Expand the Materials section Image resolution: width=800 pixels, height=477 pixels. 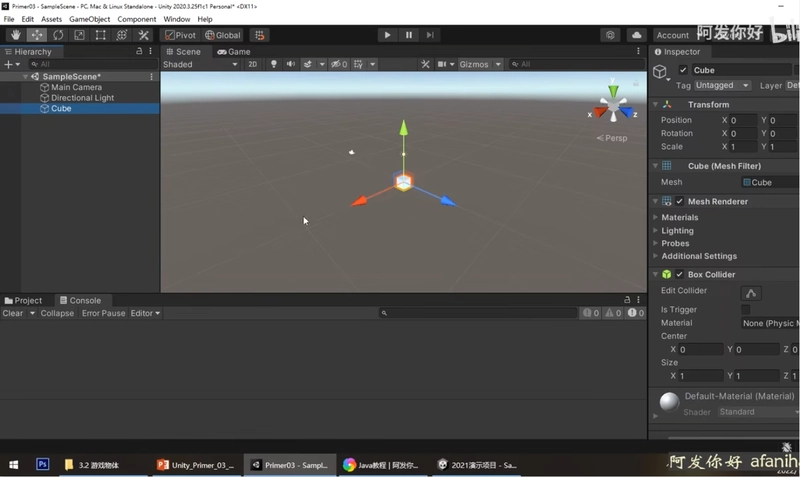(680, 217)
